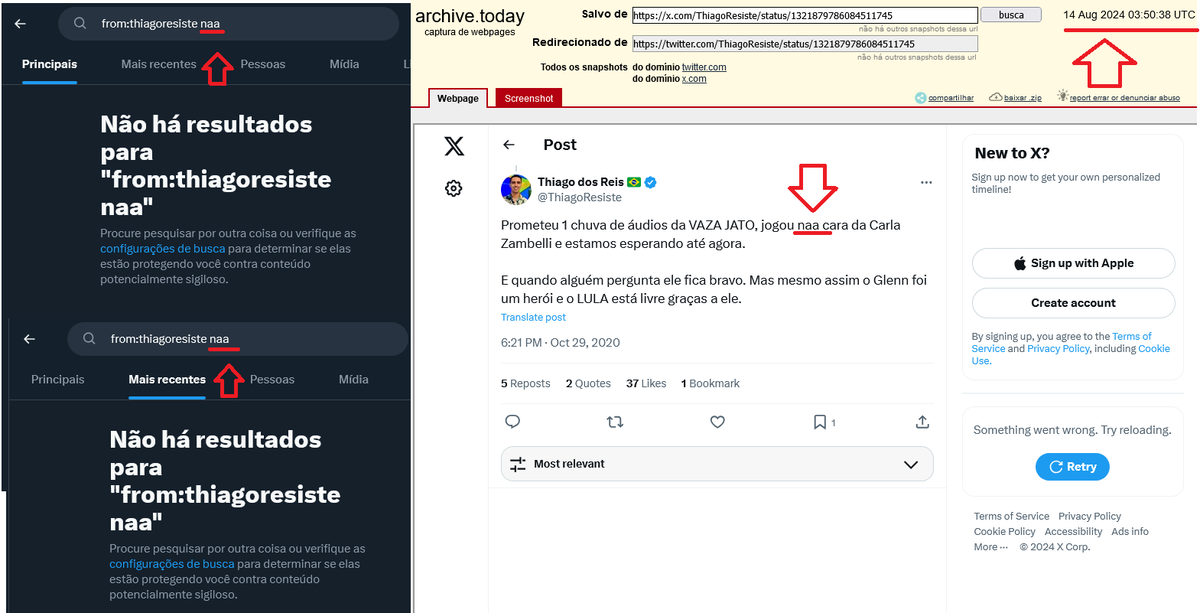Viewport: 1200px width, 613px height.
Task: Click back arrow next to Post heading
Action: 509,145
